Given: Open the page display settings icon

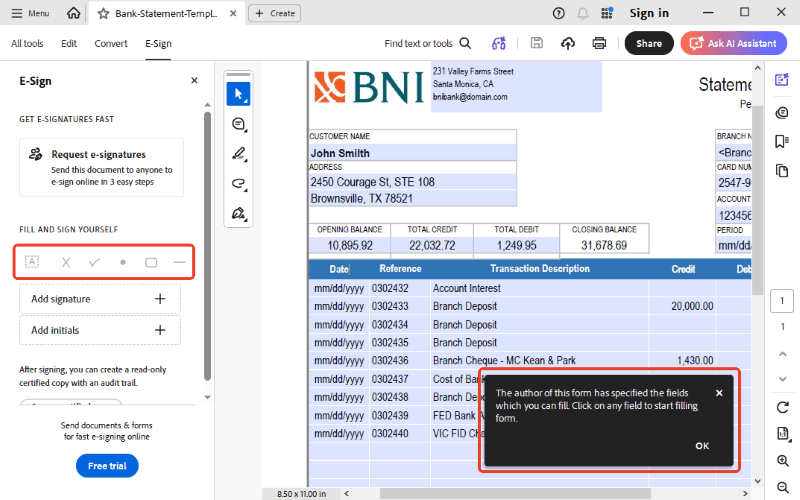Looking at the screenshot, I should [782, 434].
